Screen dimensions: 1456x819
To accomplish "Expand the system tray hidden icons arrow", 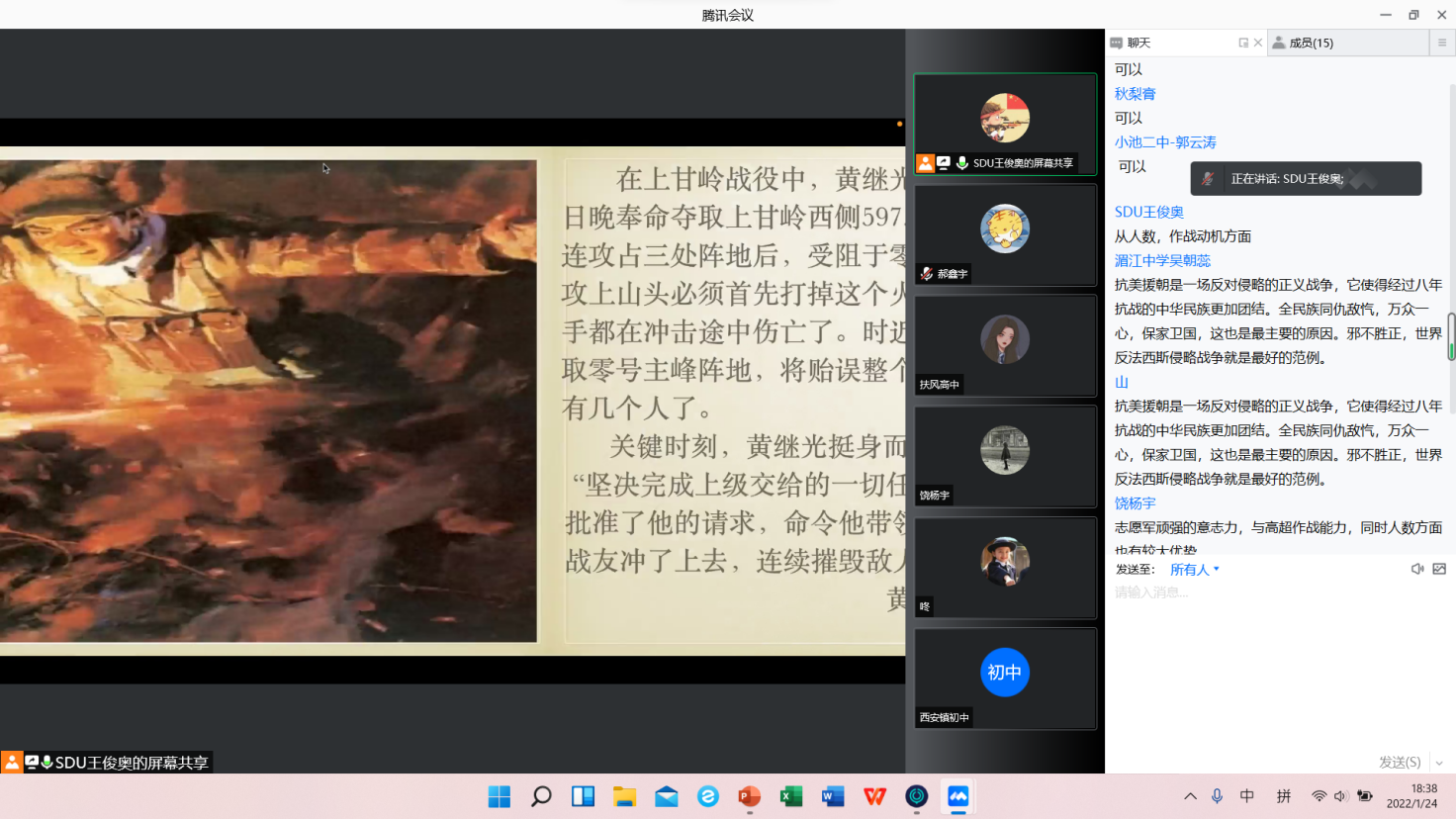I will tap(1190, 796).
